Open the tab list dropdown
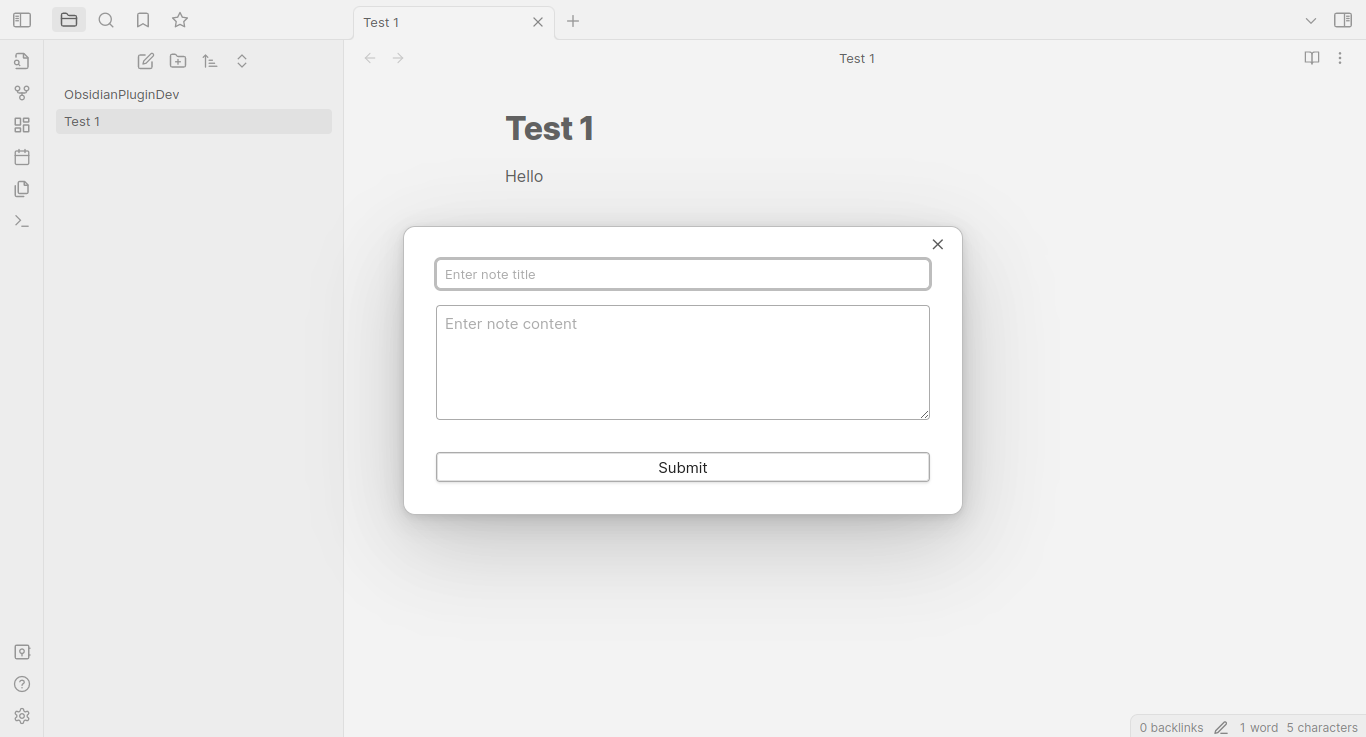The width and height of the screenshot is (1366, 737). point(1311,19)
